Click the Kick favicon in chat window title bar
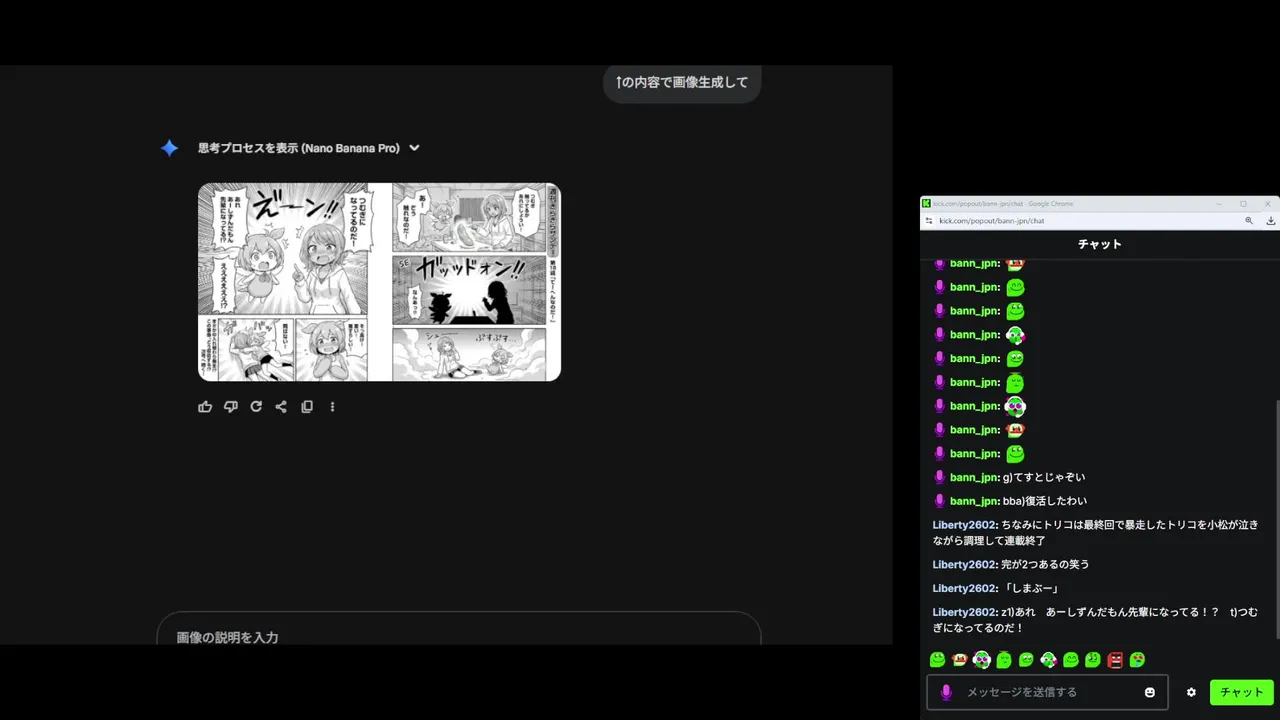 point(927,203)
